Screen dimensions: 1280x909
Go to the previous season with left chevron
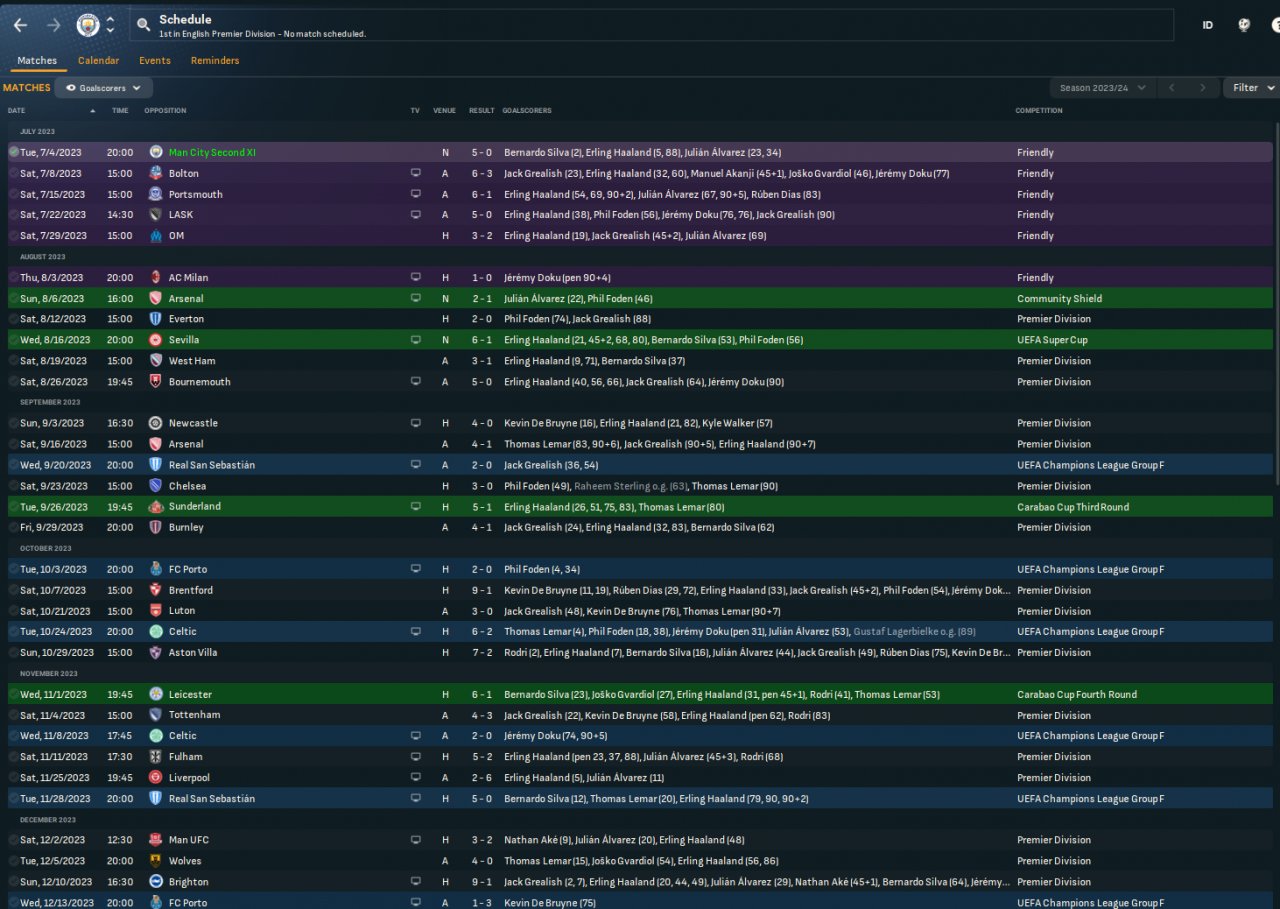pos(1172,88)
